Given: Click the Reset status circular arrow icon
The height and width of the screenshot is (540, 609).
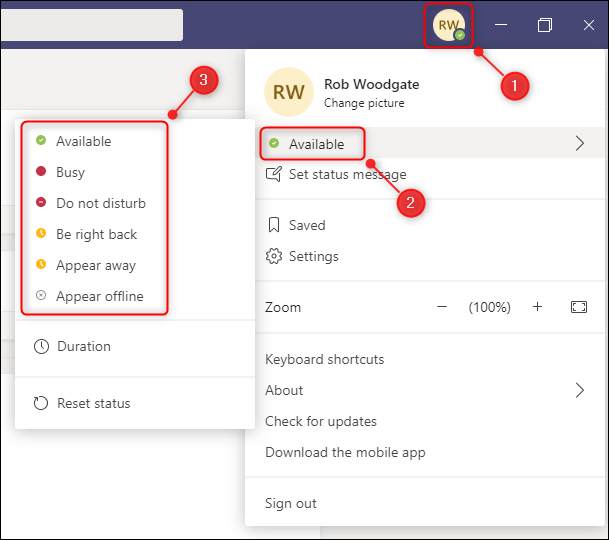Looking at the screenshot, I should 41,404.
